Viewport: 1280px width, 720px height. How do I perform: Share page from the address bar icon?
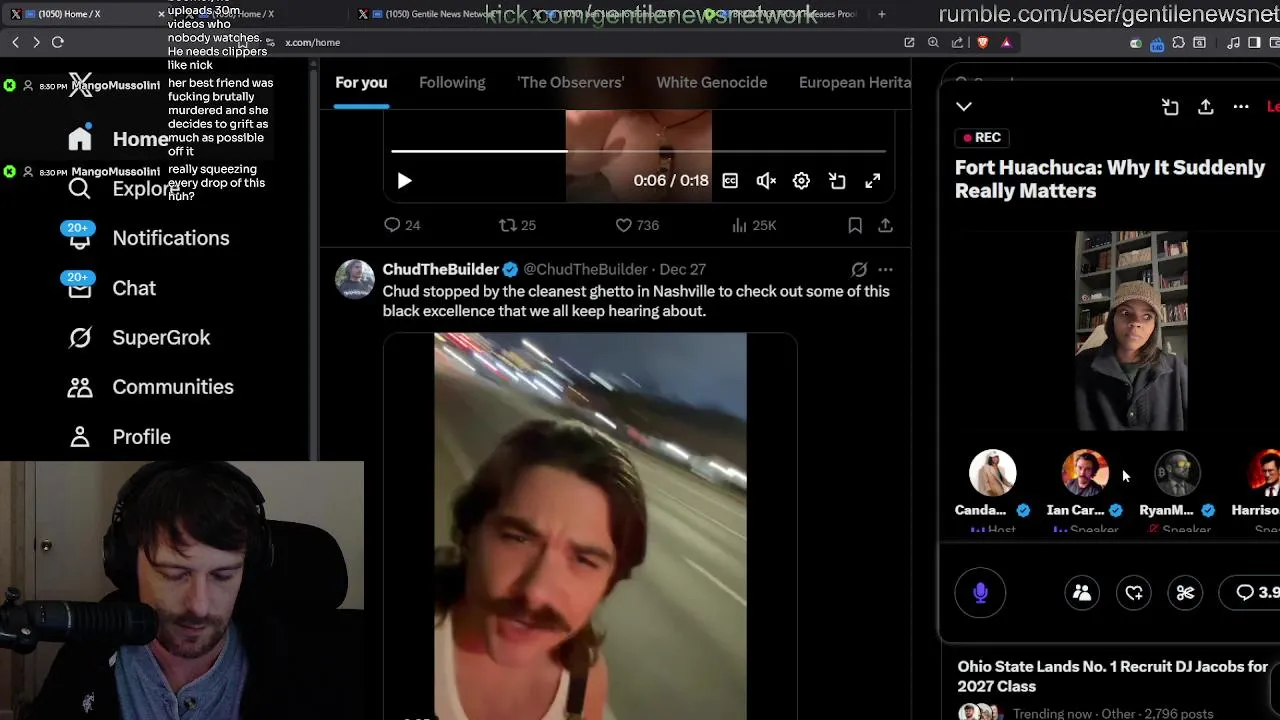957,42
